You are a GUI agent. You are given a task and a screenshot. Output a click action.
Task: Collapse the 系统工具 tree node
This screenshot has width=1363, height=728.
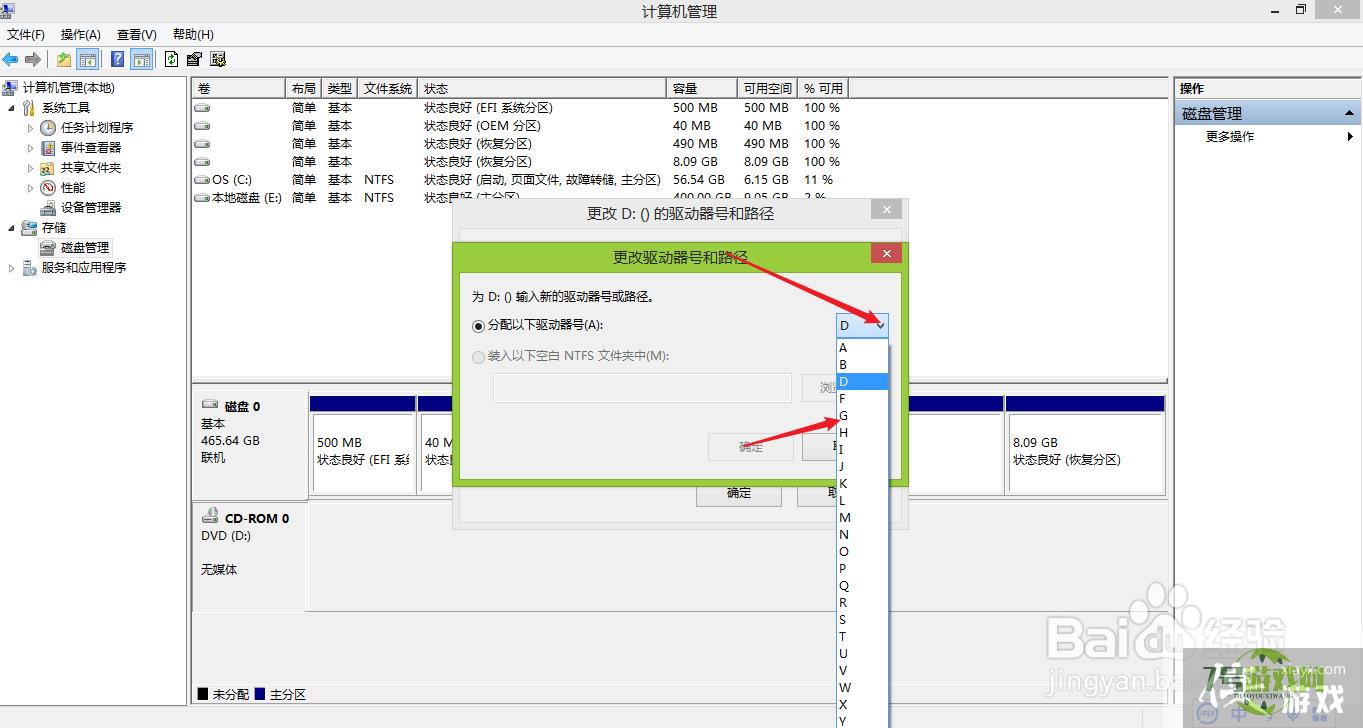(x=12, y=108)
